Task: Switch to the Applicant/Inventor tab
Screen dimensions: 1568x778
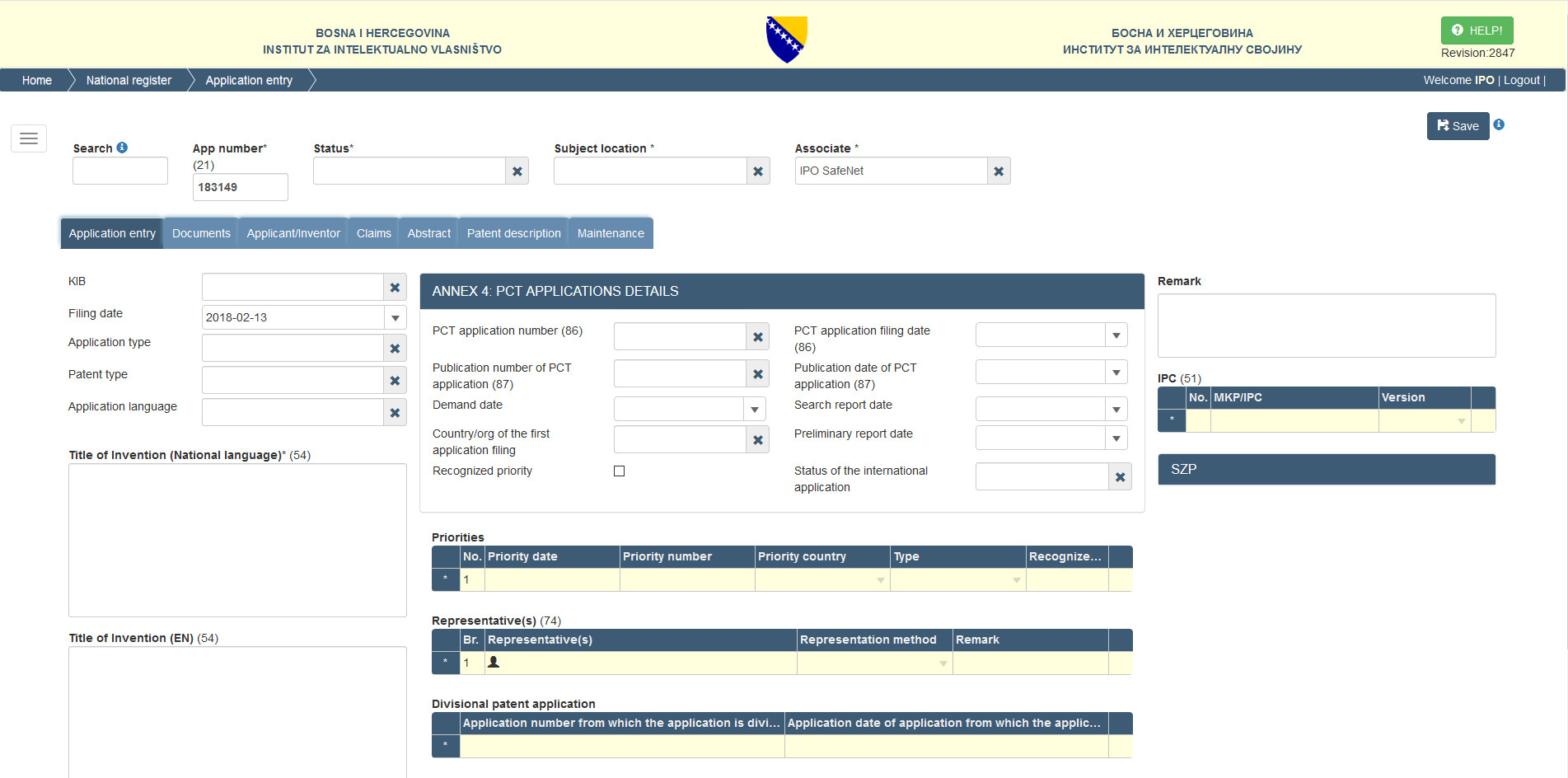Action: pos(293,233)
